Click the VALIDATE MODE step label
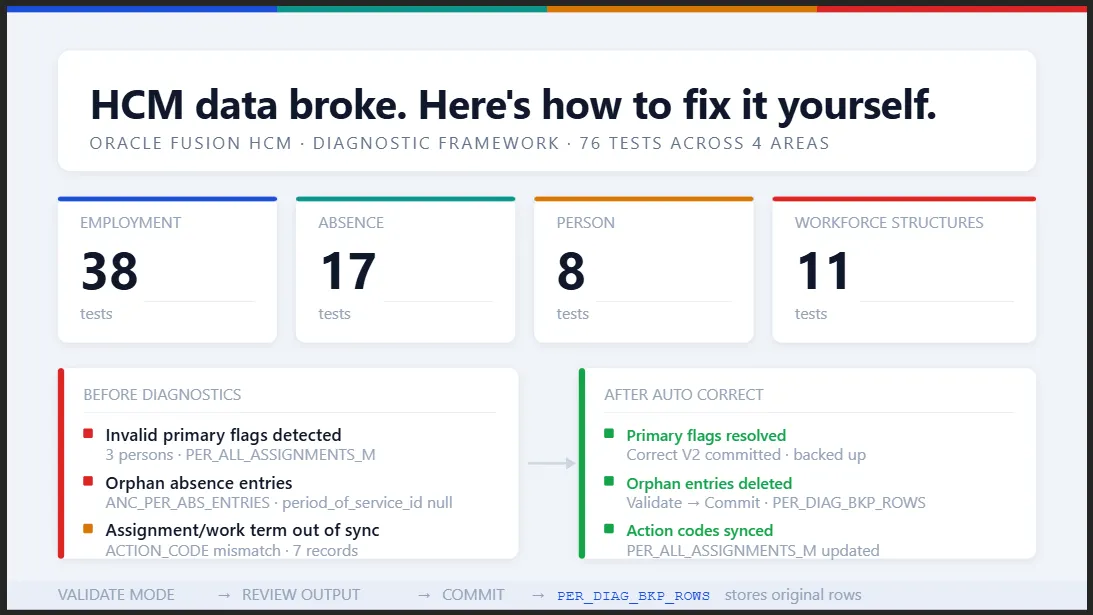1093x615 pixels. click(x=116, y=595)
